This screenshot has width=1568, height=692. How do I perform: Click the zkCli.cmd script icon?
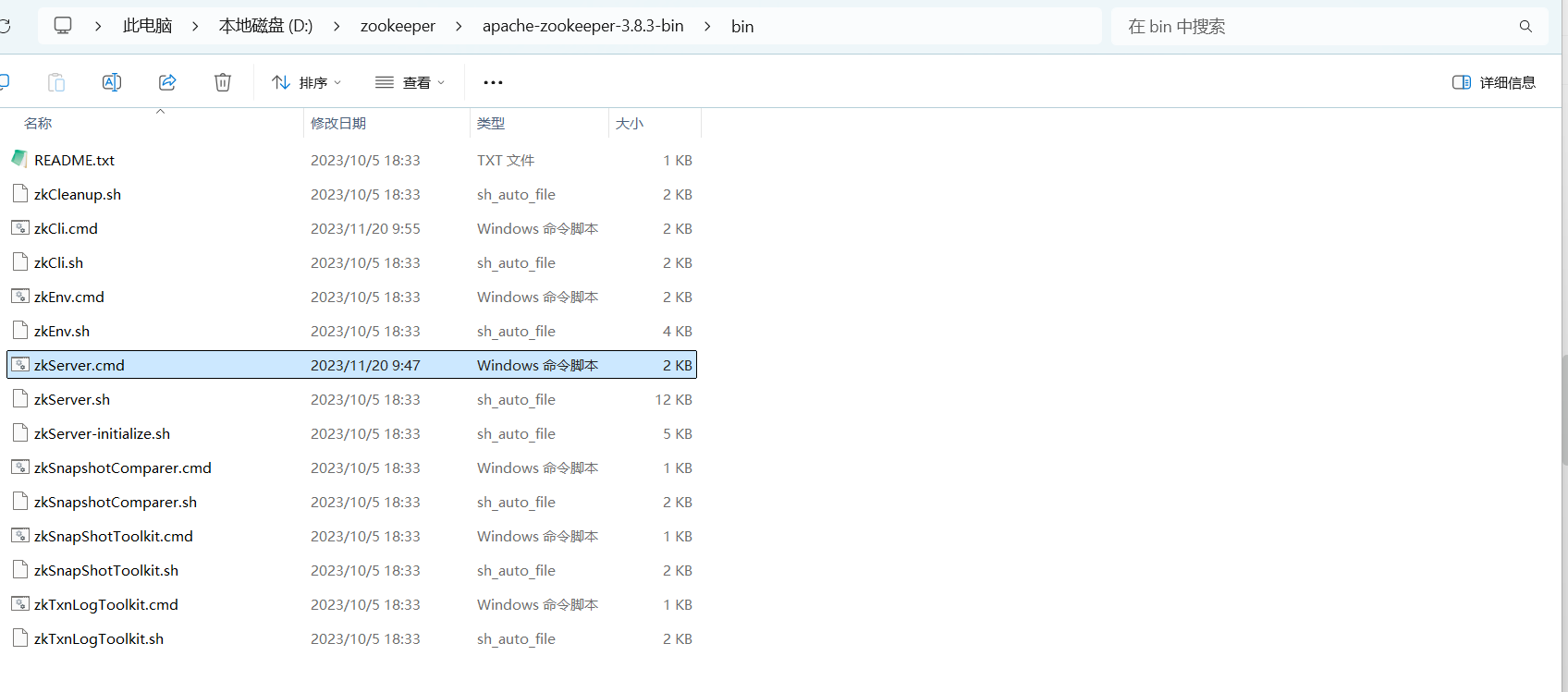pyautogui.click(x=19, y=227)
